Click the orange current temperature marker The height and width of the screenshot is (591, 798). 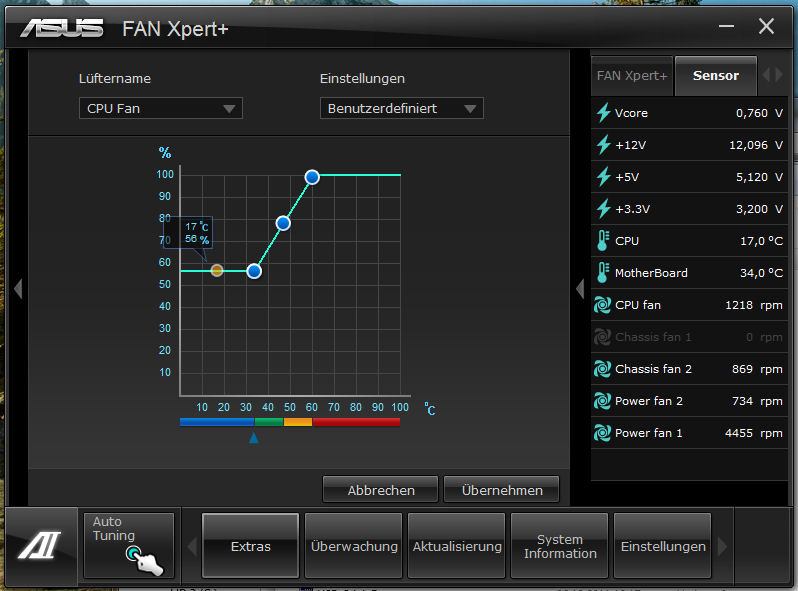click(217, 270)
